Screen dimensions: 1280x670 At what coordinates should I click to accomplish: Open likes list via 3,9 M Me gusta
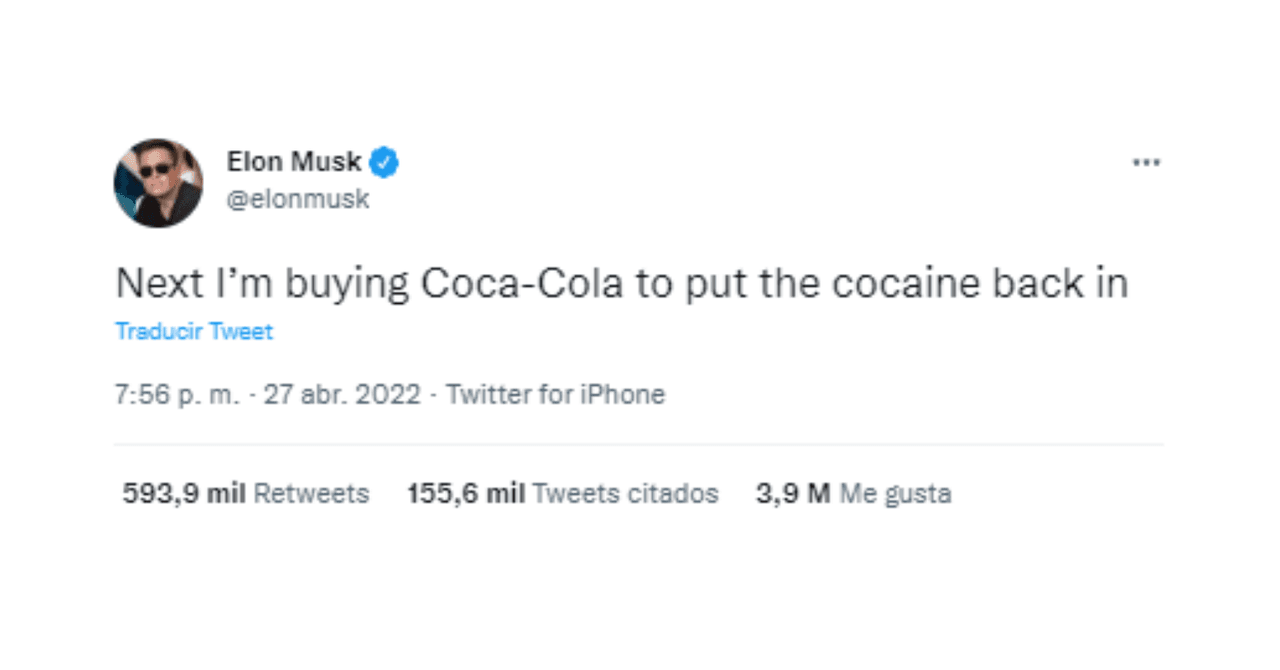click(x=854, y=493)
